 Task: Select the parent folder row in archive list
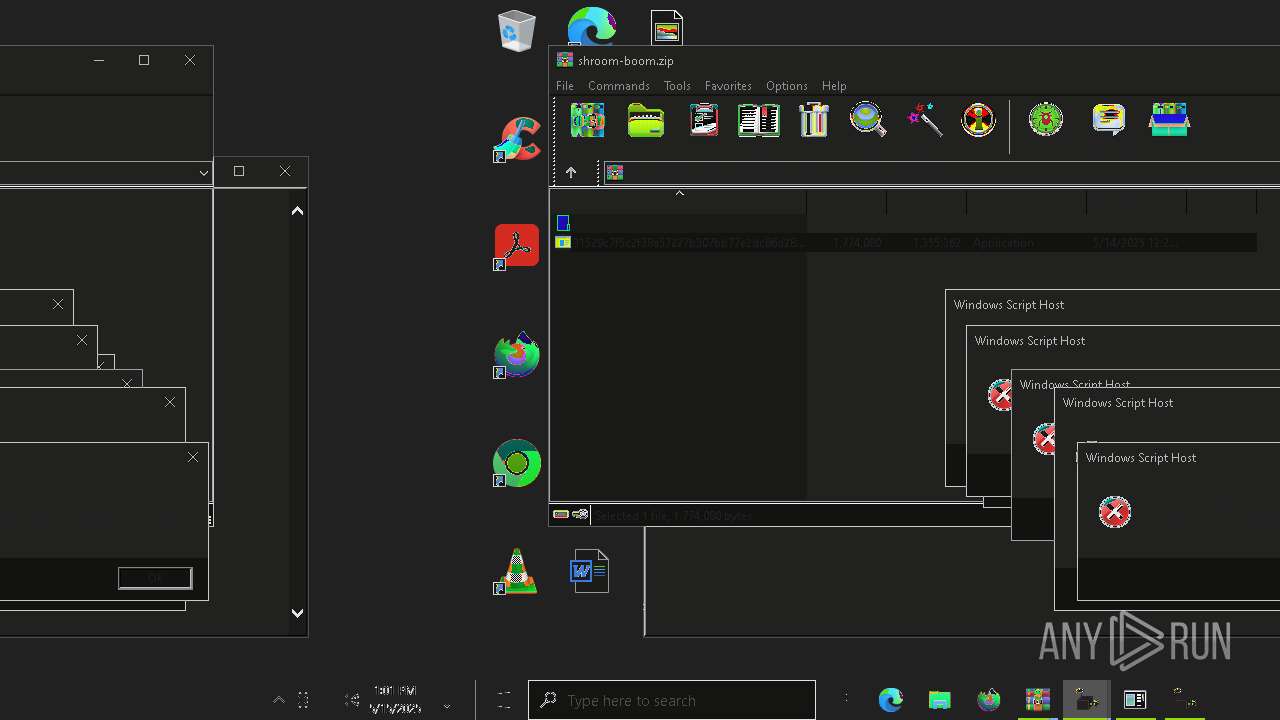tap(680, 223)
